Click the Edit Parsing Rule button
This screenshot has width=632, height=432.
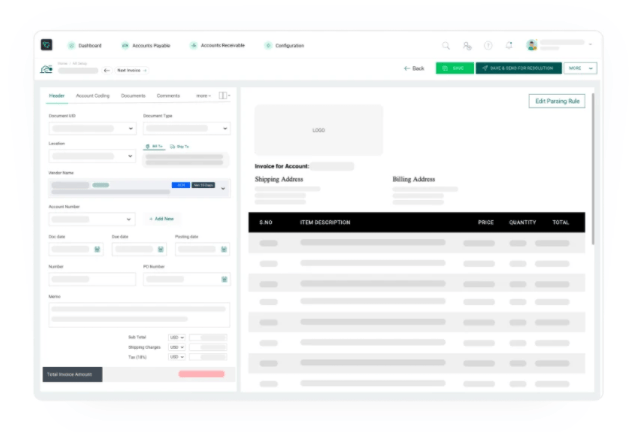tap(556, 101)
